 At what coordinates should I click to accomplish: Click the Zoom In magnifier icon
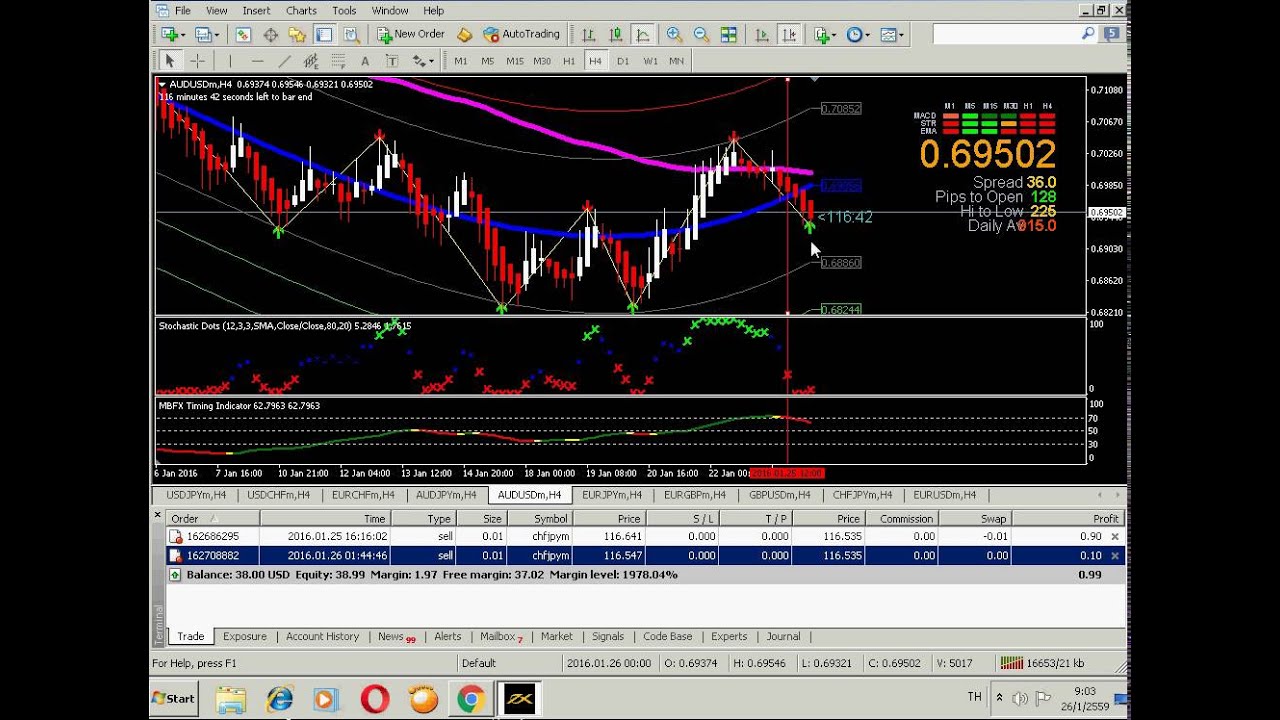674,34
